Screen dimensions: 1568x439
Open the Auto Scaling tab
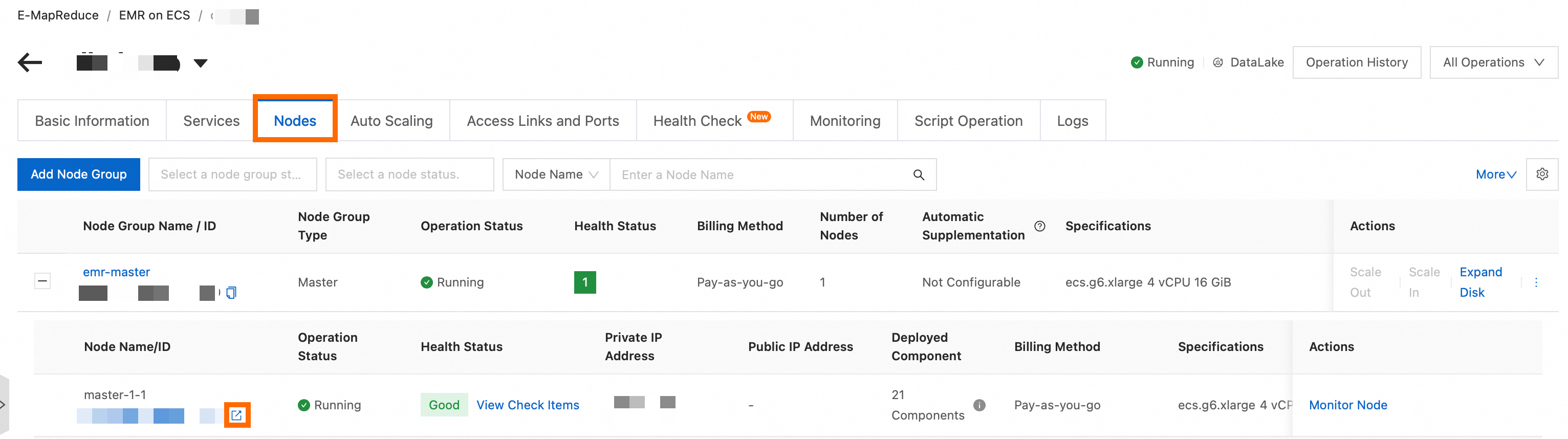click(x=391, y=121)
